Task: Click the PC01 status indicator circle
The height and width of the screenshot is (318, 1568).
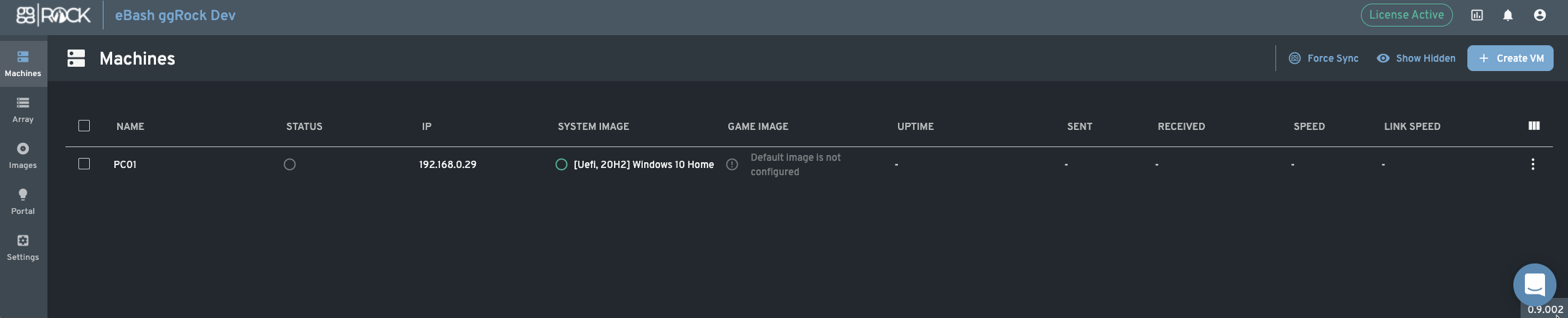Action: point(290,164)
